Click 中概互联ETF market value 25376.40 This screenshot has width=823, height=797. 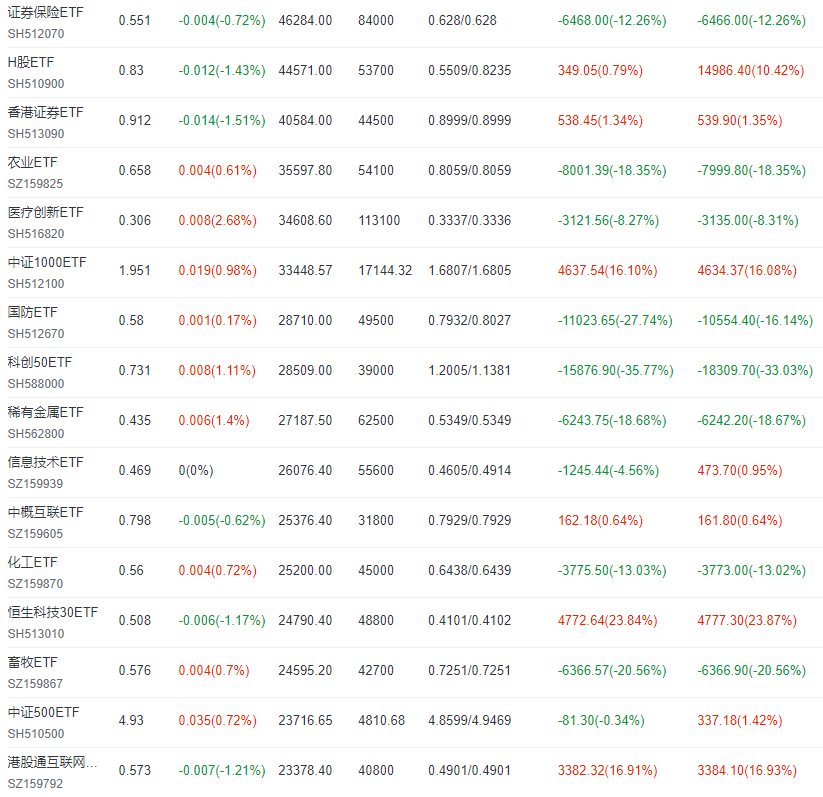[x=305, y=520]
